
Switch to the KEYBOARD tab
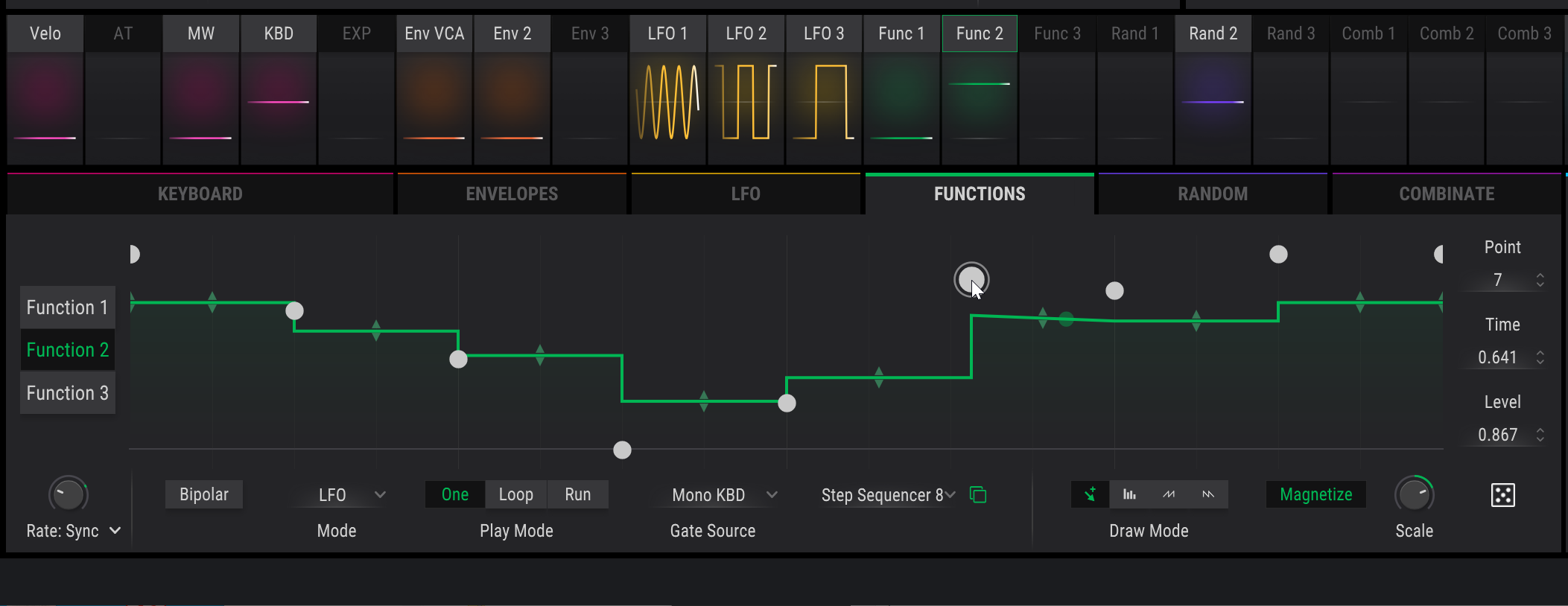[x=200, y=194]
